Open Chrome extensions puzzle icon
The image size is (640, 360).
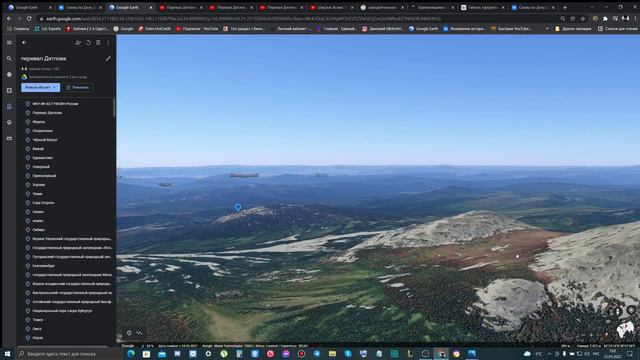click(605, 19)
